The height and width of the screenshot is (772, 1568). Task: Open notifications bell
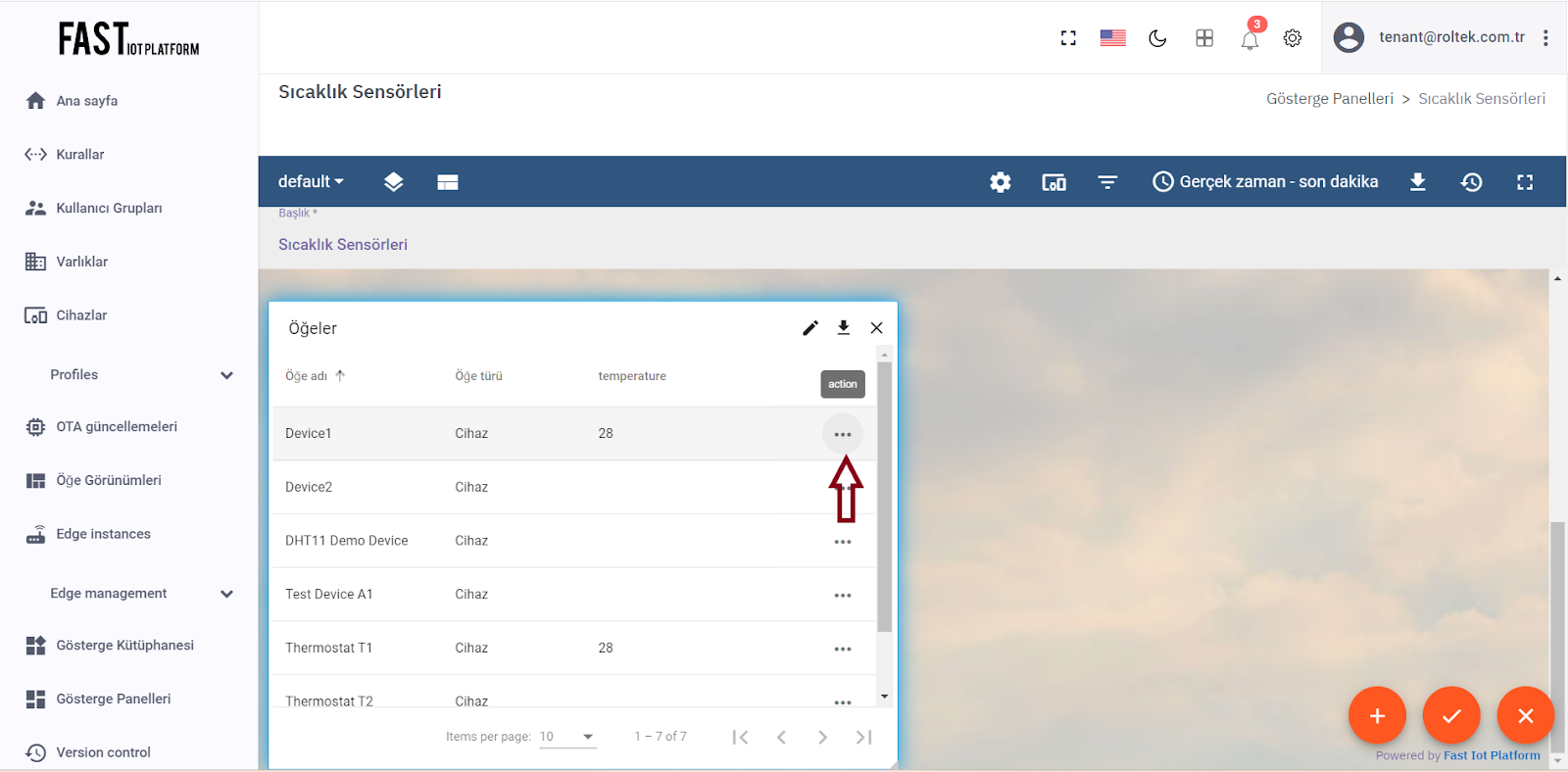tap(1249, 40)
